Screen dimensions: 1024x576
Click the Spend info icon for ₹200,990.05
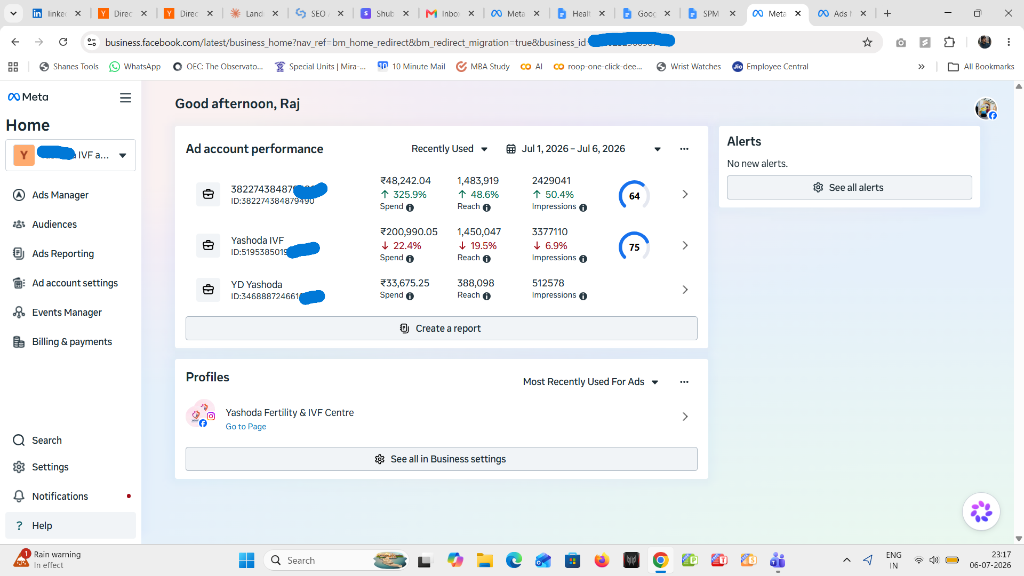(410, 259)
